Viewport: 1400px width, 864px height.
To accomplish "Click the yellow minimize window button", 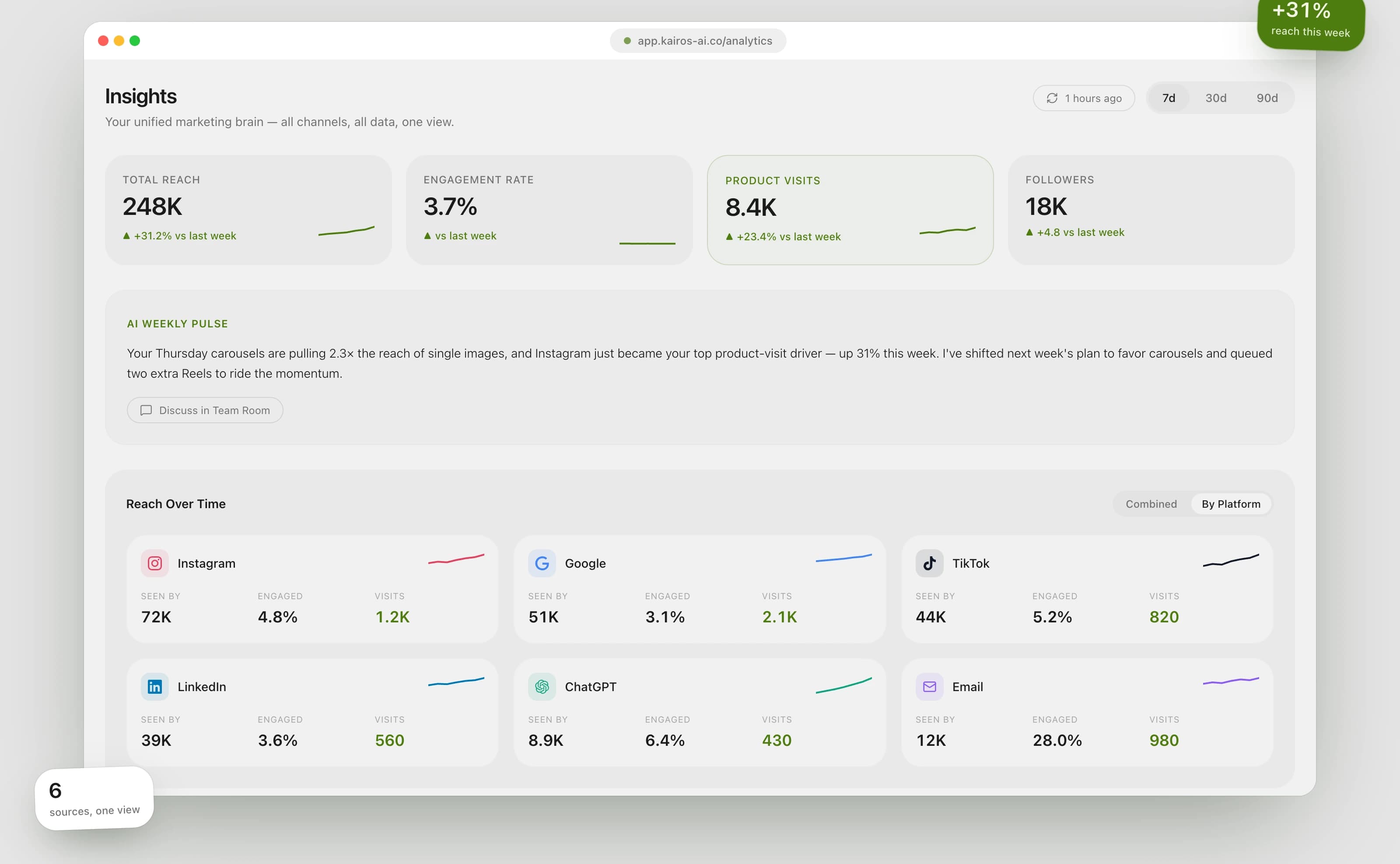I will [119, 41].
